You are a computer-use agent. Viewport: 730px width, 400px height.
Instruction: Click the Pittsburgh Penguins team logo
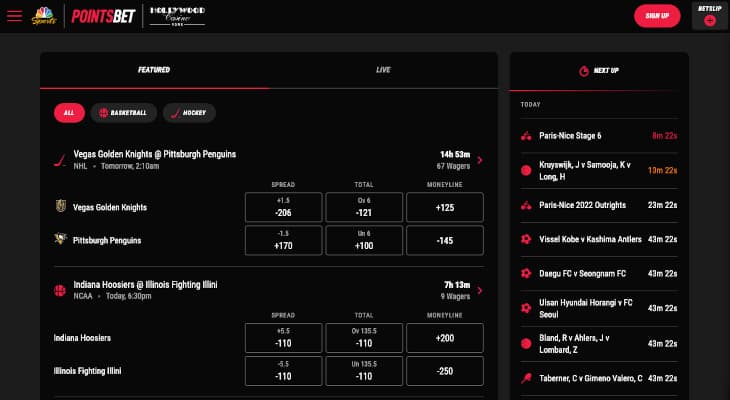tap(61, 239)
